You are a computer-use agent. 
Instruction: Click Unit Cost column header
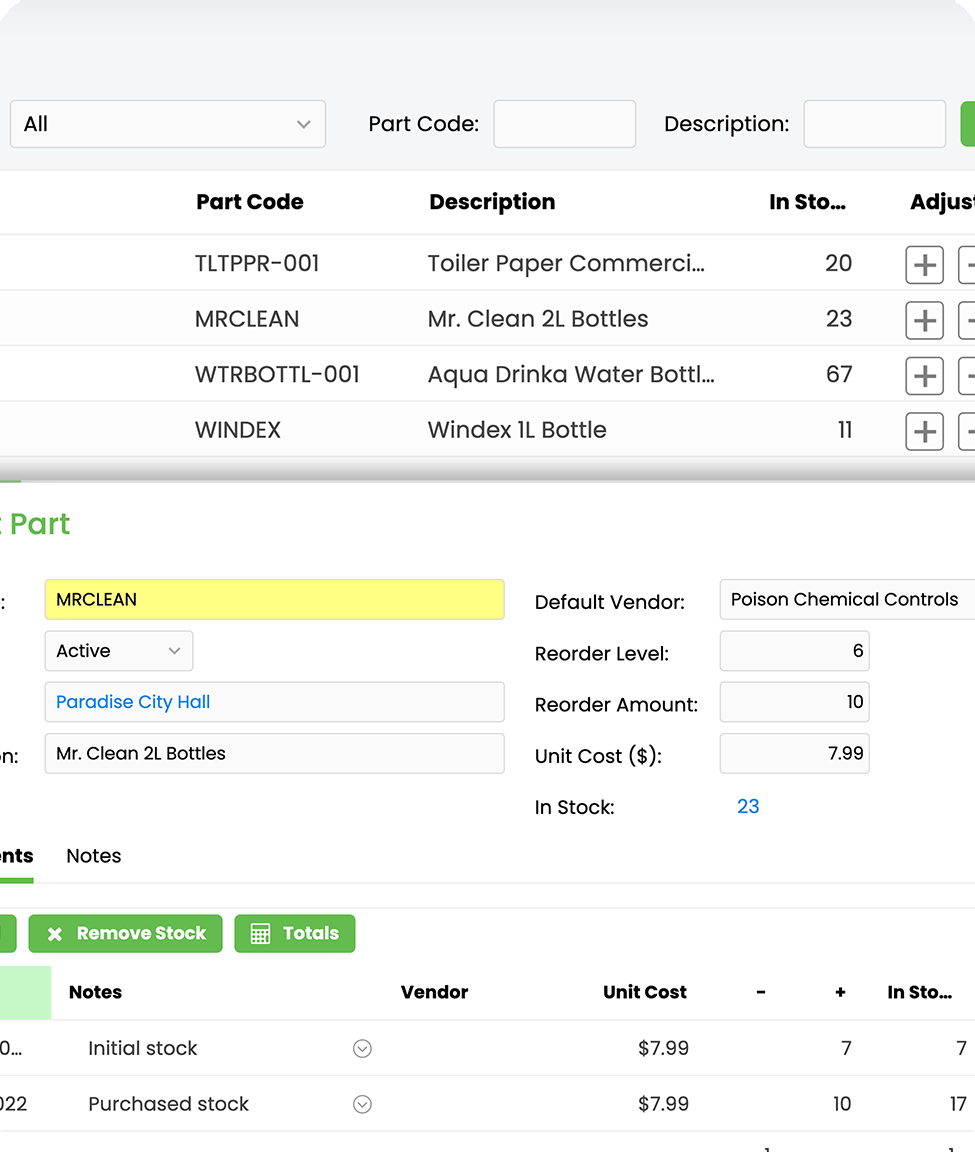coord(645,993)
